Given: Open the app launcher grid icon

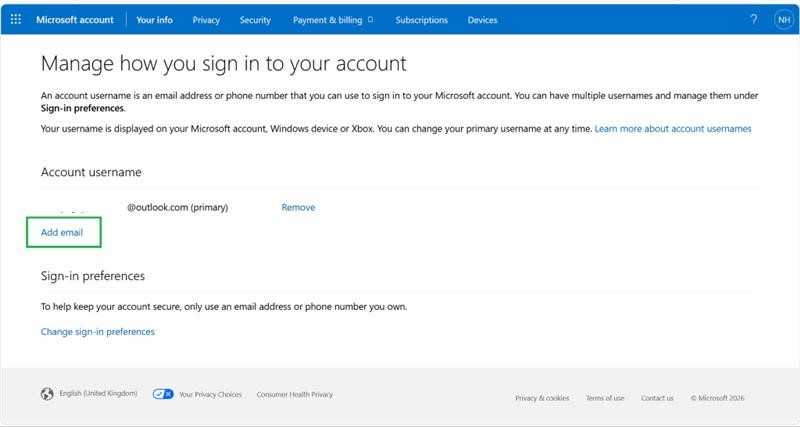Looking at the screenshot, I should 16,19.
